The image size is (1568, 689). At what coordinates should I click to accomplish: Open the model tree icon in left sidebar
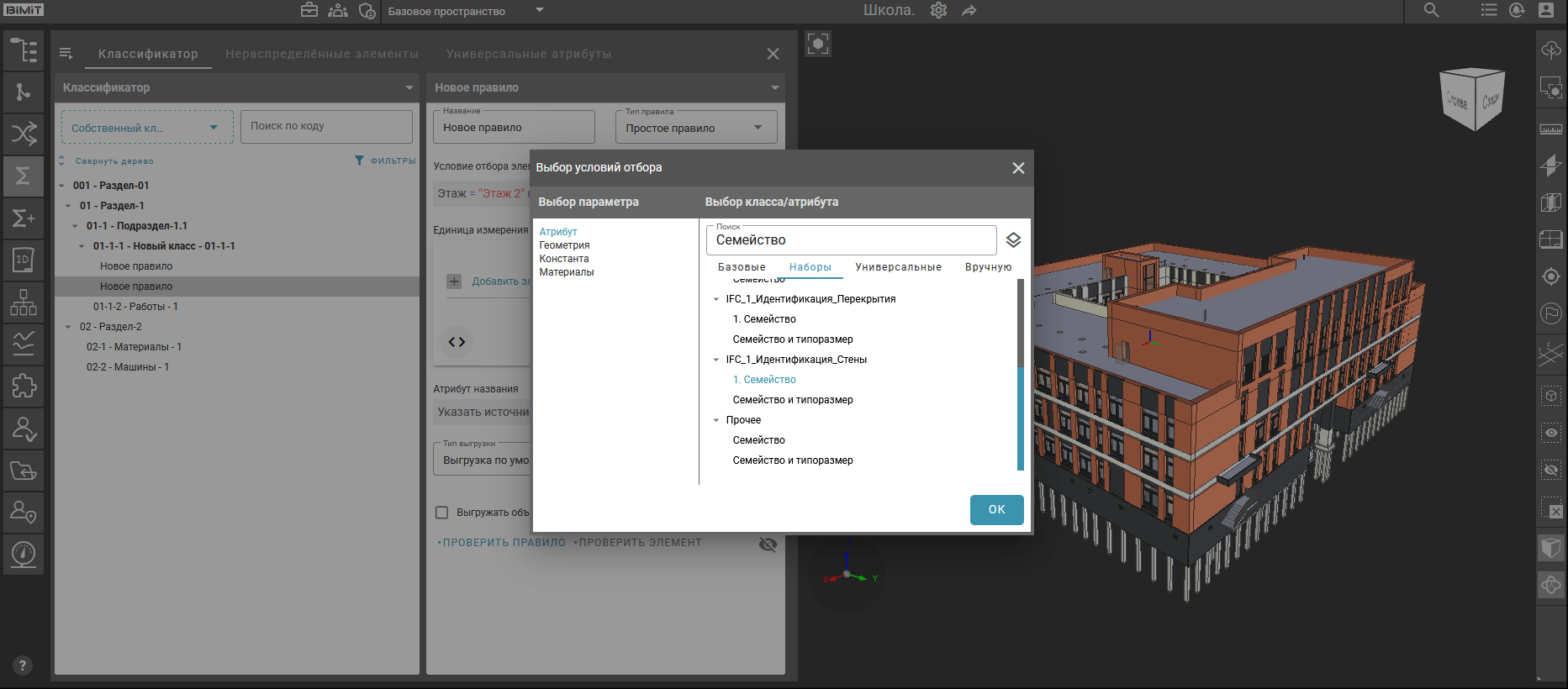click(24, 50)
